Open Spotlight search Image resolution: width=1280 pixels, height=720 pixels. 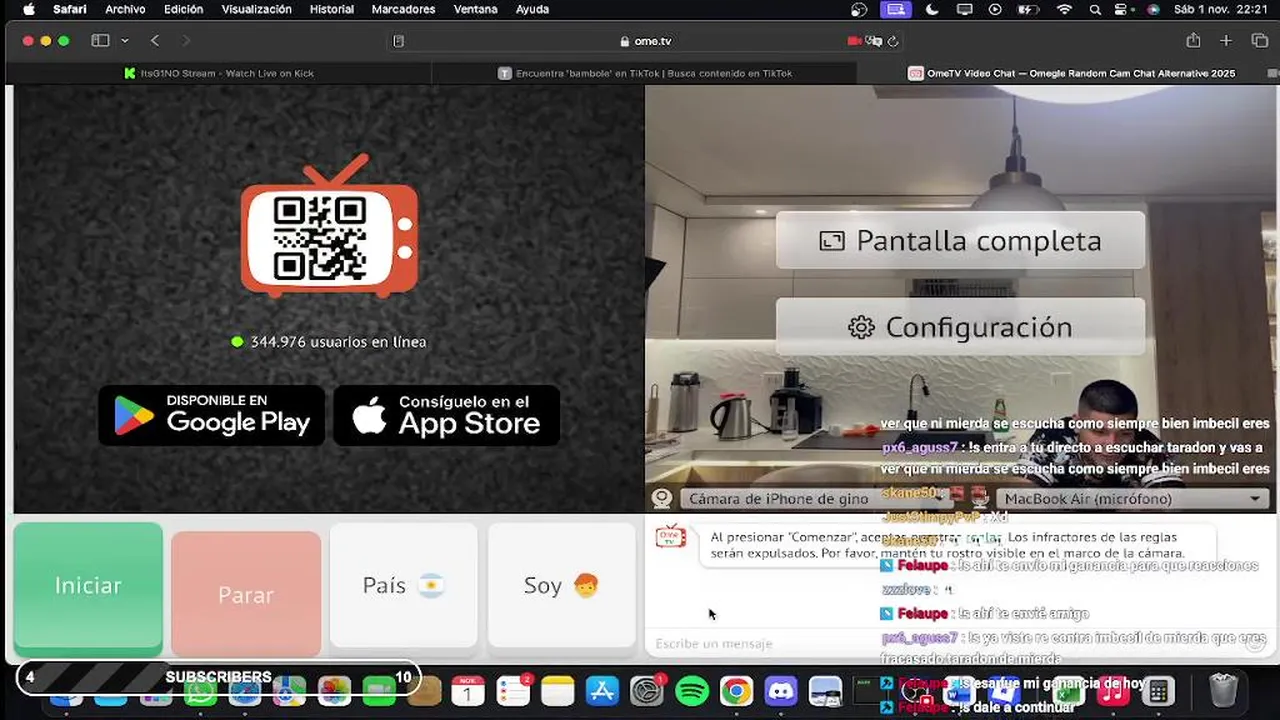1096,9
